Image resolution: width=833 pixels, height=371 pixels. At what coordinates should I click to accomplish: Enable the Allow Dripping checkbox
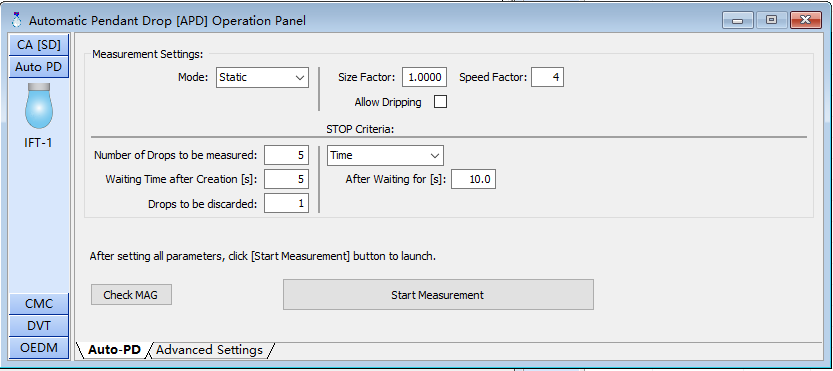pos(440,102)
